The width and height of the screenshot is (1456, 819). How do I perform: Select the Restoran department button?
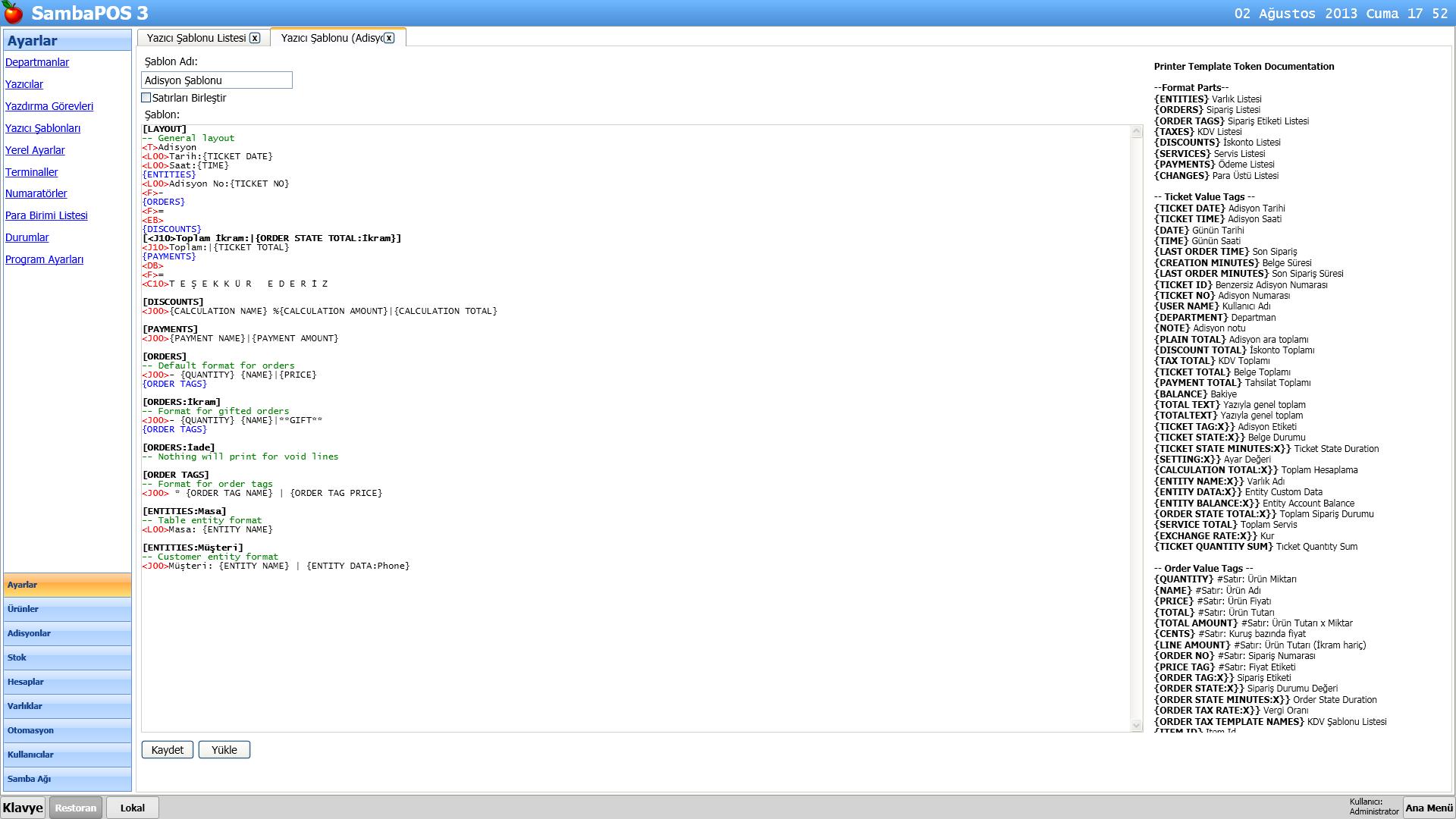click(76, 808)
